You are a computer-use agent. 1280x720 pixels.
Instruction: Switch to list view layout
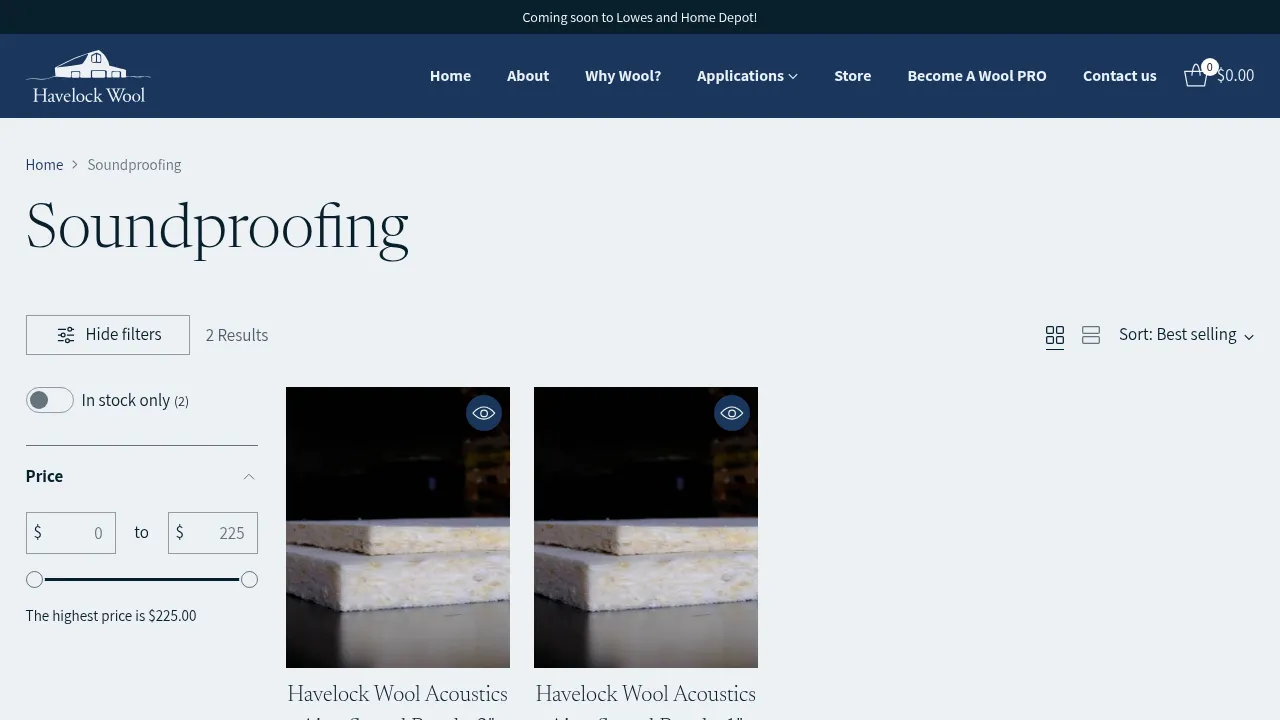tap(1091, 336)
